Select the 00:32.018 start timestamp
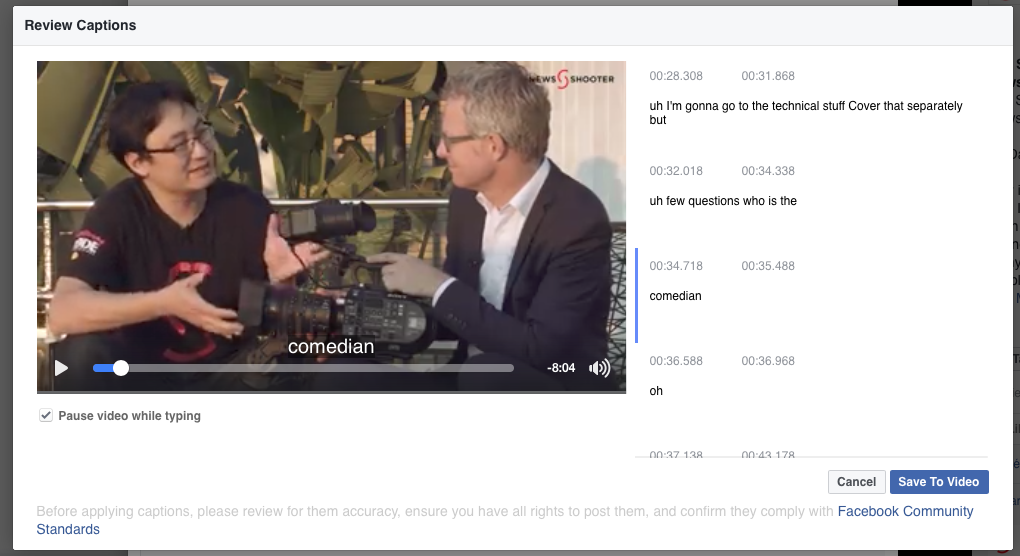 (x=676, y=171)
